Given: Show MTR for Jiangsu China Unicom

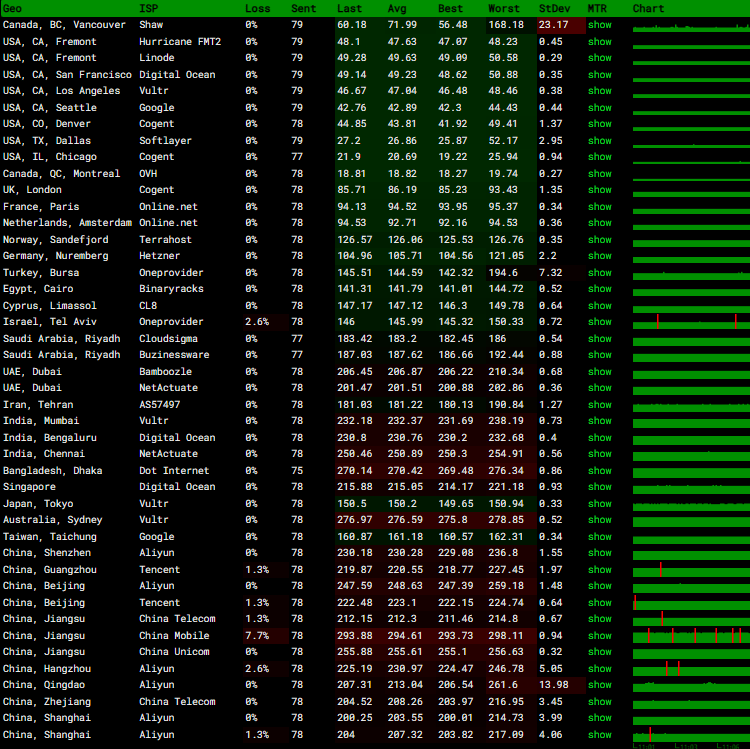Looking at the screenshot, I should click(600, 652).
